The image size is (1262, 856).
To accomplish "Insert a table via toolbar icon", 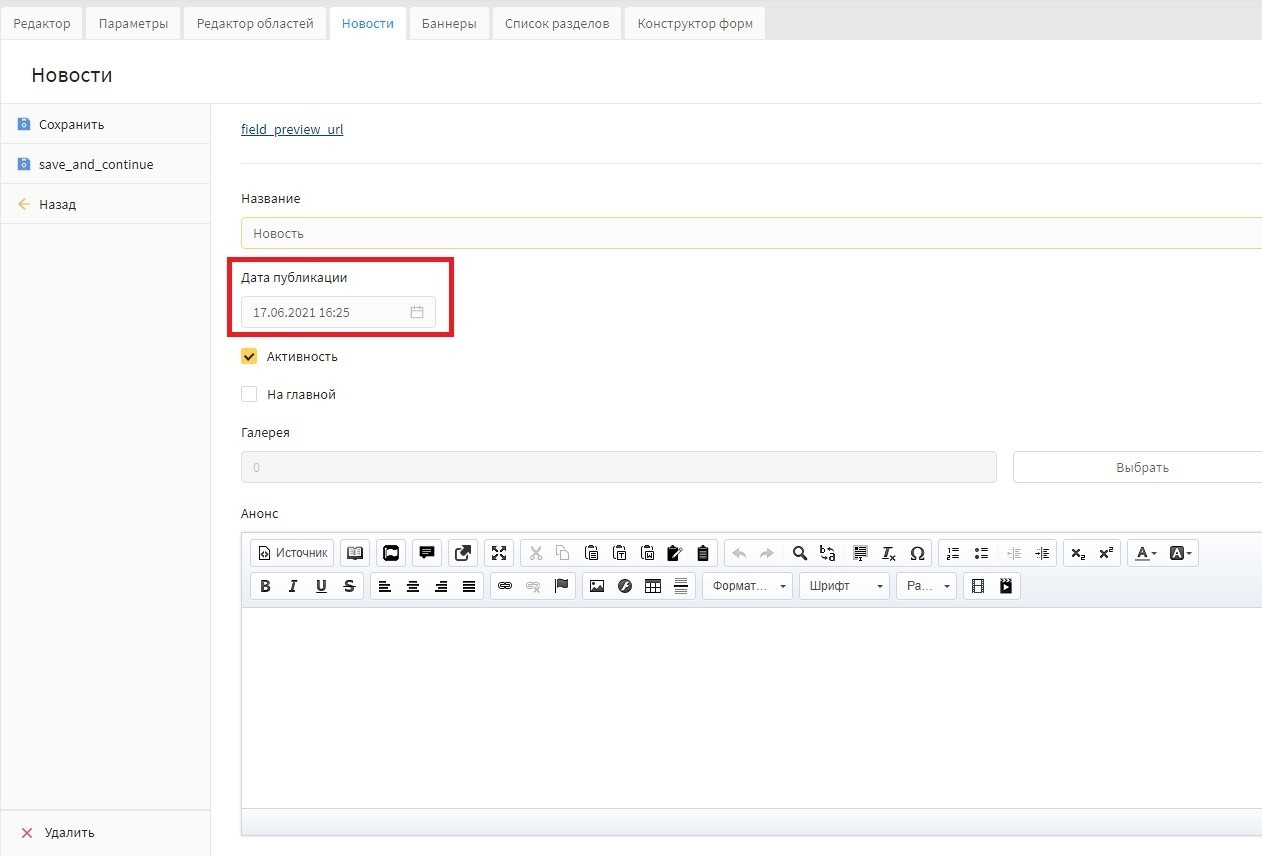I will [x=653, y=587].
